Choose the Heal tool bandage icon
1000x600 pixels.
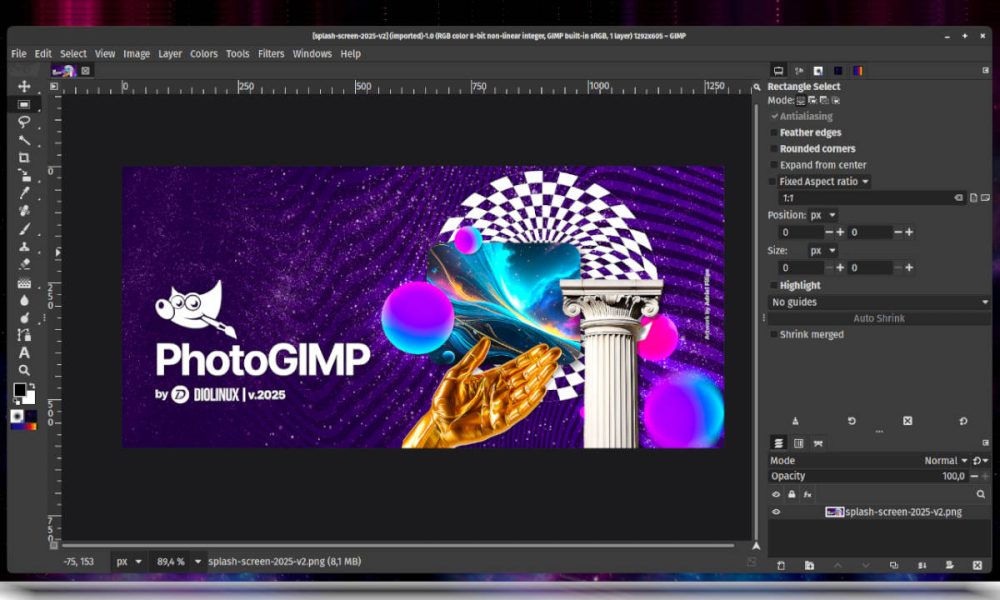[x=24, y=211]
